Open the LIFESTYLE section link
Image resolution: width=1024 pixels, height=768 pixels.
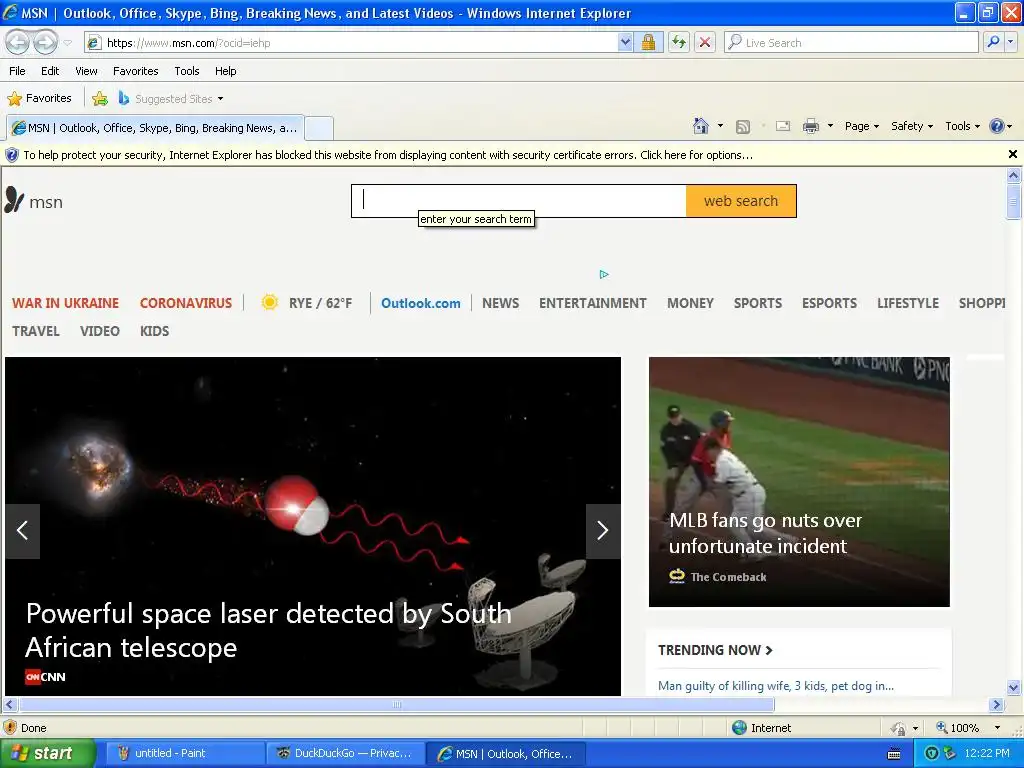click(x=908, y=303)
